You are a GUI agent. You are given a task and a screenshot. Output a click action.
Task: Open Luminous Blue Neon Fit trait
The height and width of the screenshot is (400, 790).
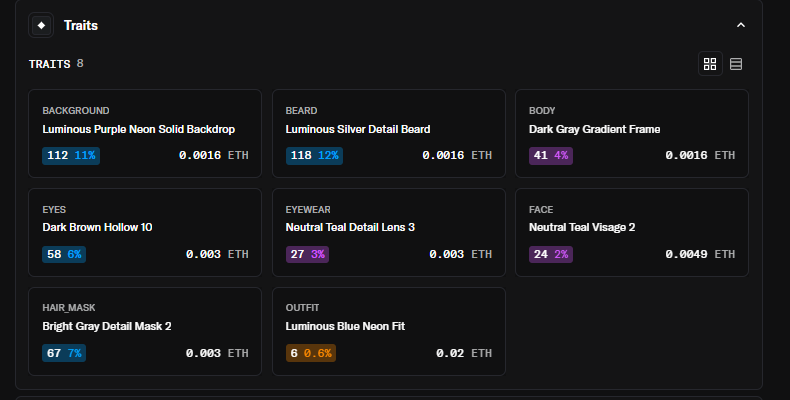click(388, 331)
